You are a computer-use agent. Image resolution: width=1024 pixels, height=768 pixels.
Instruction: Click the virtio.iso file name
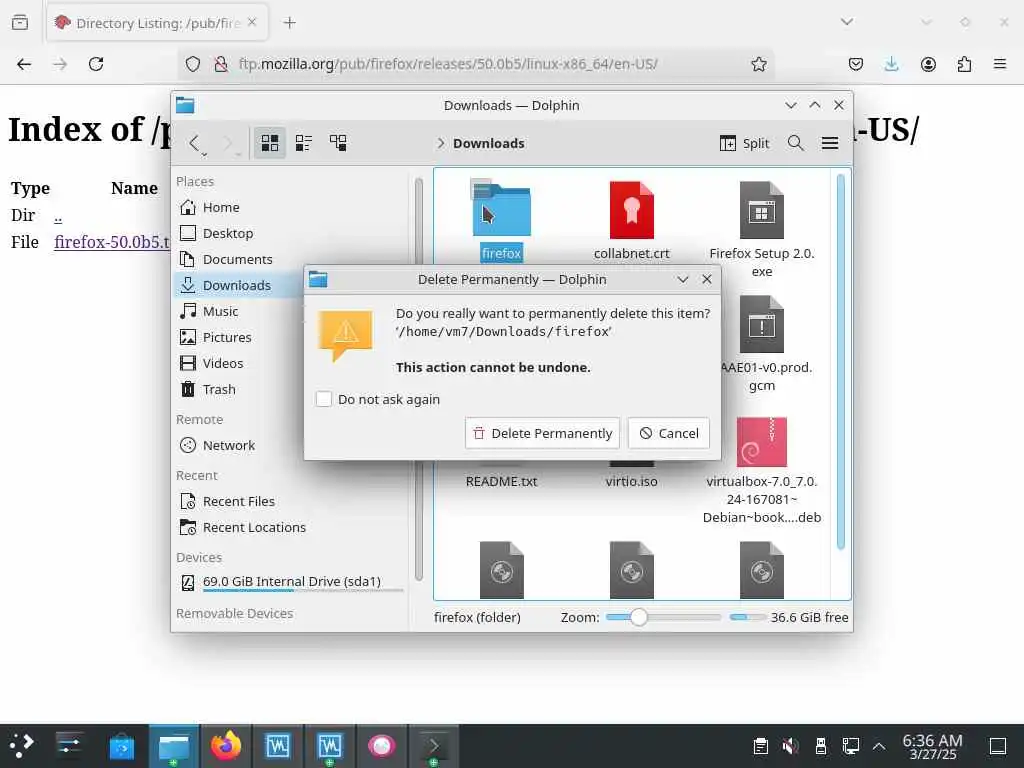[x=632, y=481]
